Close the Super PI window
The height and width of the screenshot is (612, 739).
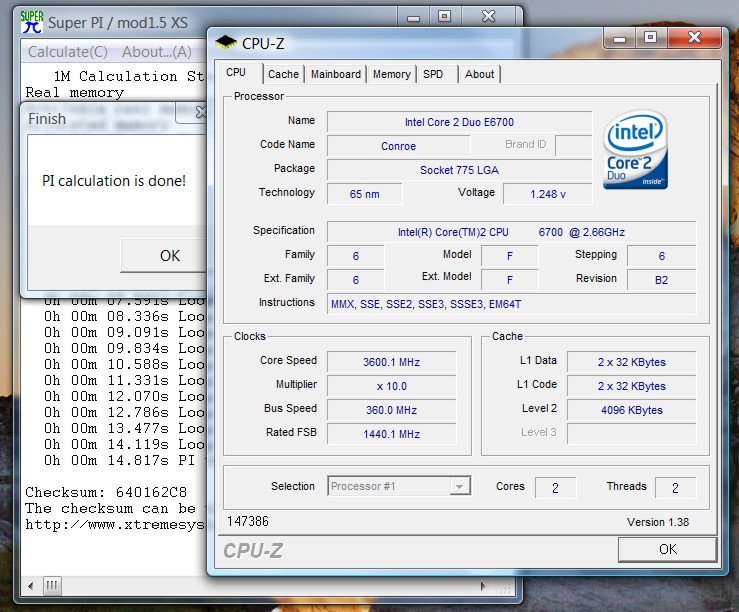(x=489, y=16)
